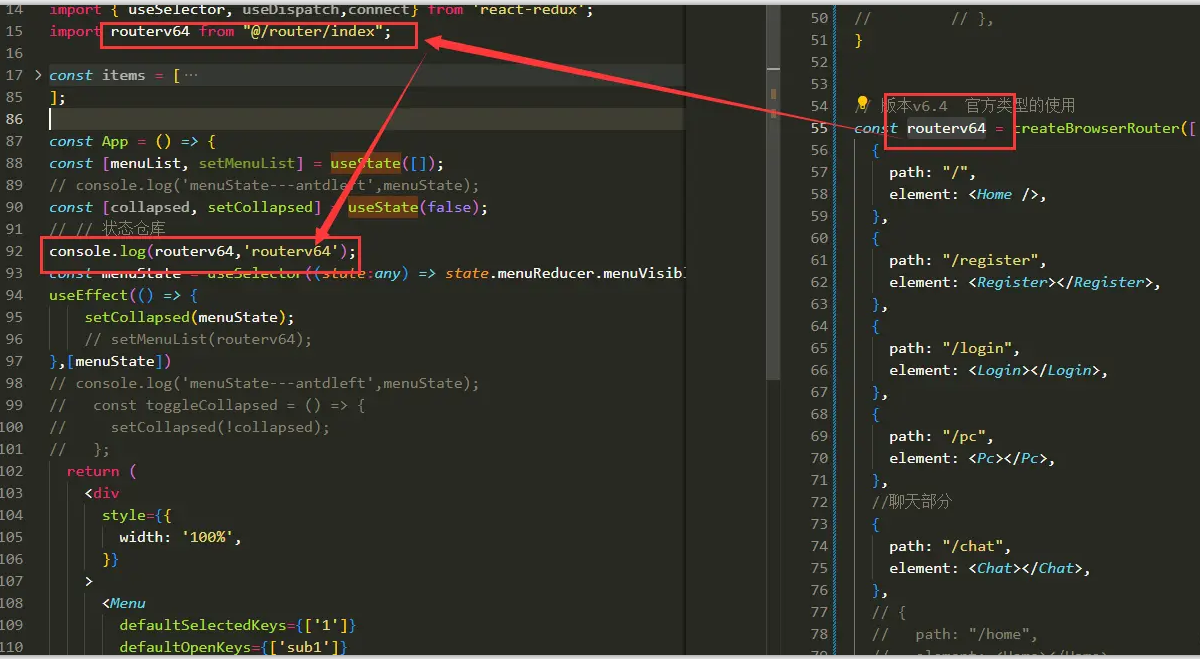Click "defaultOpenKeys={['sub1']}" prop
The height and width of the screenshot is (659, 1200).
(233, 647)
